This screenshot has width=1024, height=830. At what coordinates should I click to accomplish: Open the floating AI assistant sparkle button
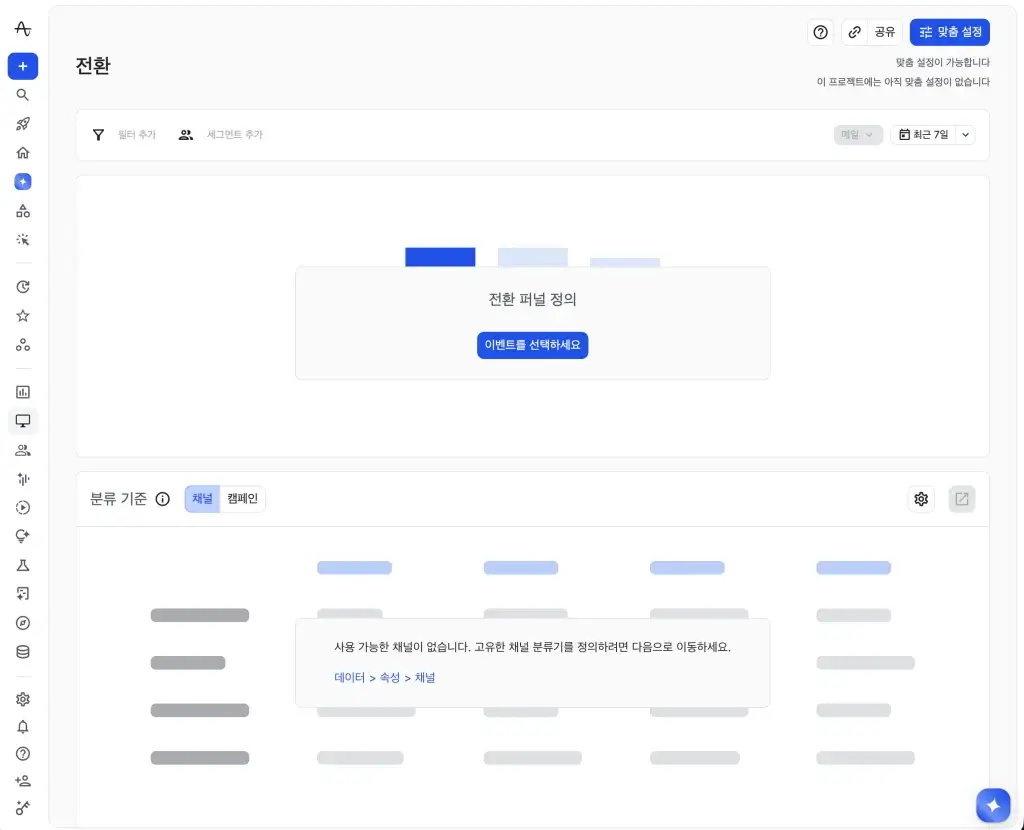click(993, 805)
